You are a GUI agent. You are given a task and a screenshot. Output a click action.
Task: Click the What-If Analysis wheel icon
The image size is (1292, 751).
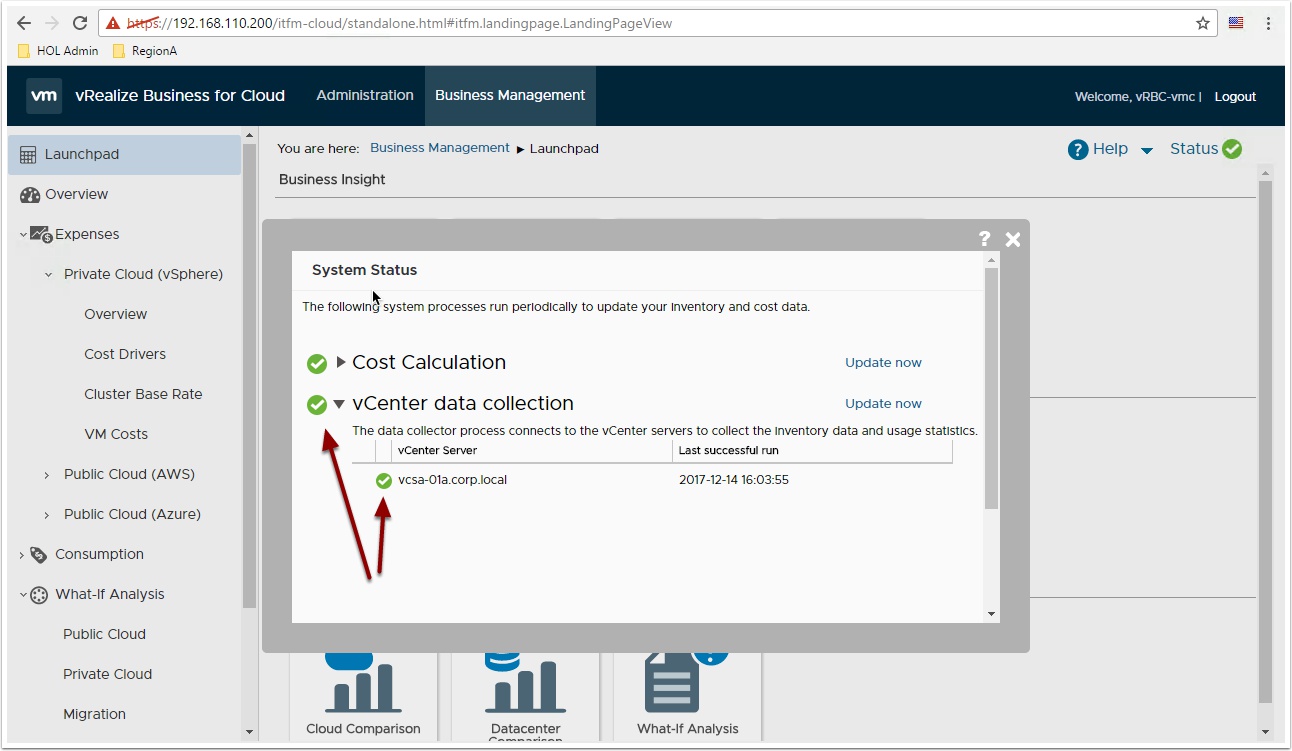click(39, 595)
